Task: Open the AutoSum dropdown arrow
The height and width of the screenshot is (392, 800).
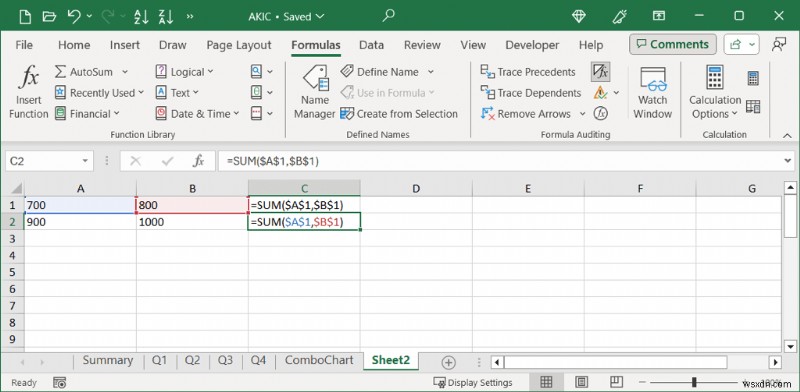Action: pos(125,72)
